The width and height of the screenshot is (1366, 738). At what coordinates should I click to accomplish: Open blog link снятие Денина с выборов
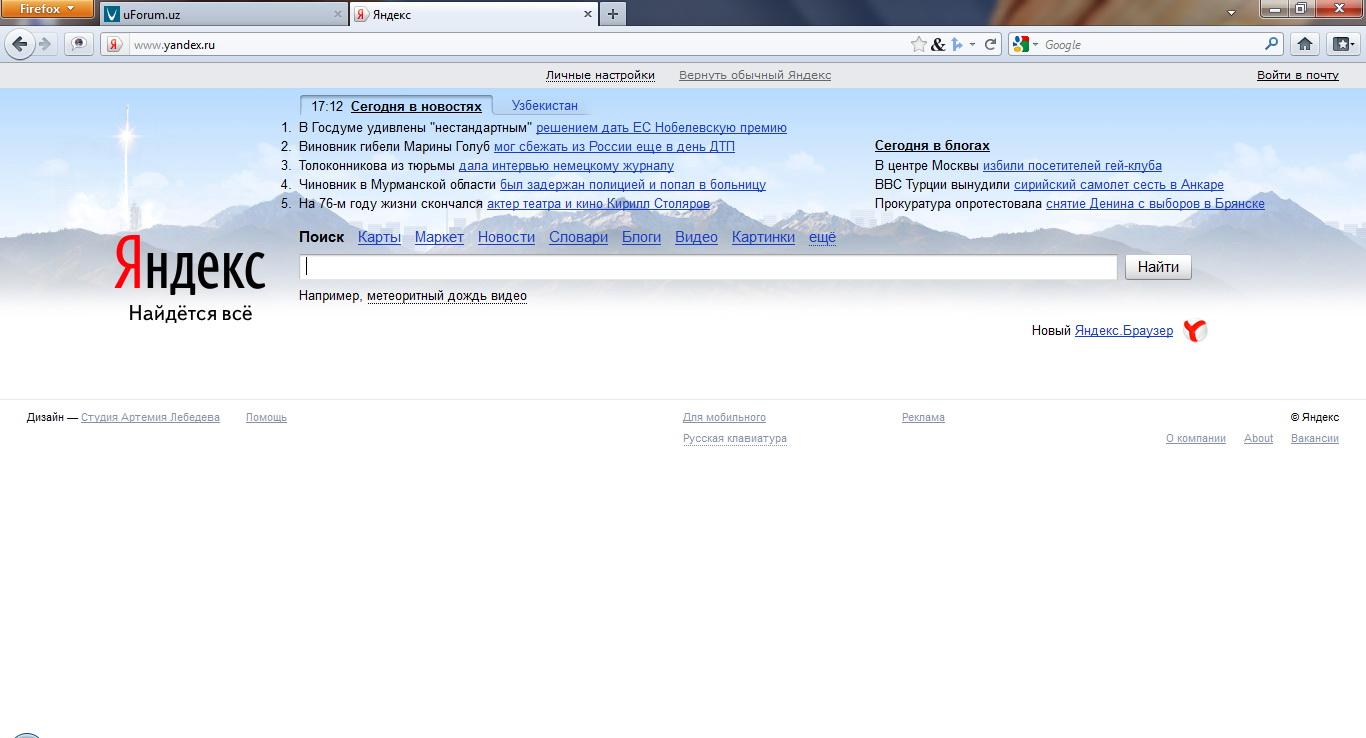pyautogui.click(x=1155, y=204)
